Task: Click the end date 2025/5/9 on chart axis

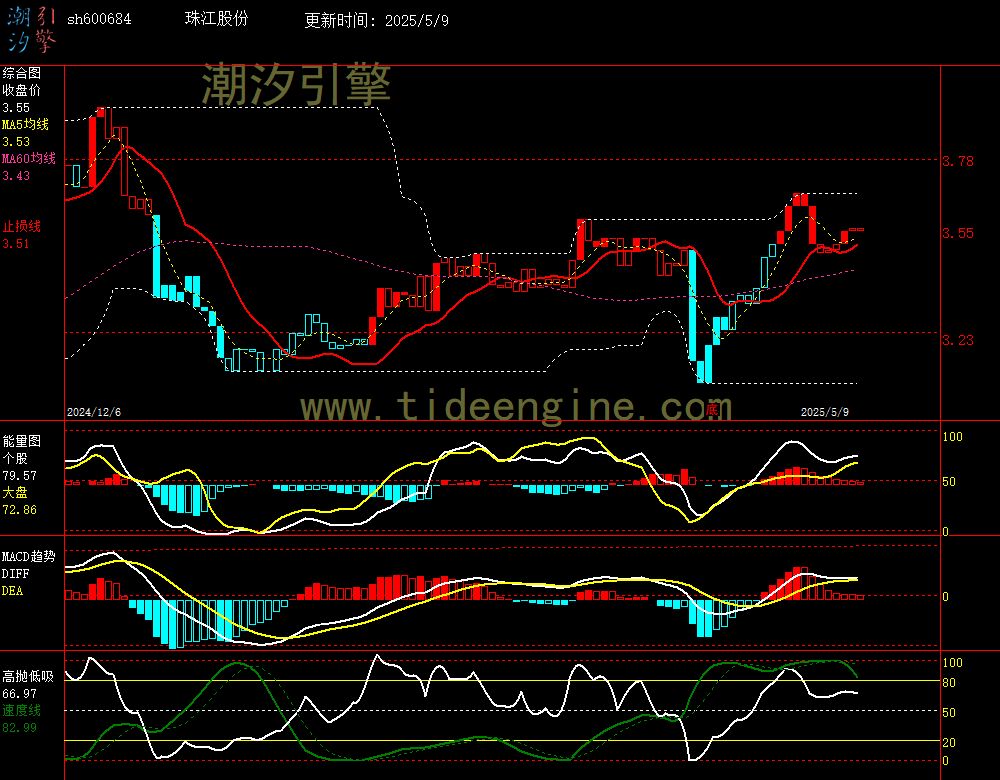Action: click(x=825, y=412)
